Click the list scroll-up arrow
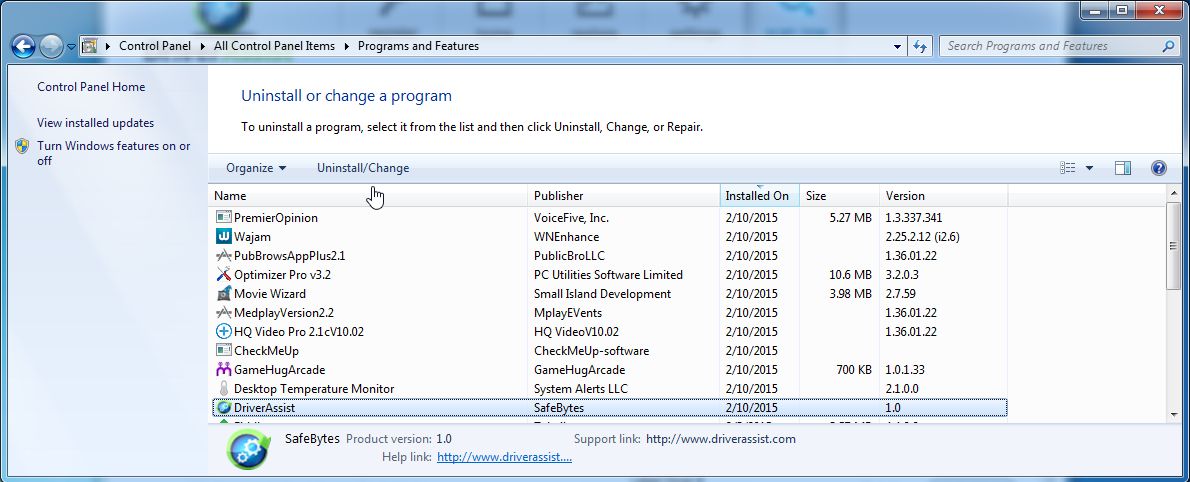Screen dimensions: 1190x482 tap(1174, 193)
